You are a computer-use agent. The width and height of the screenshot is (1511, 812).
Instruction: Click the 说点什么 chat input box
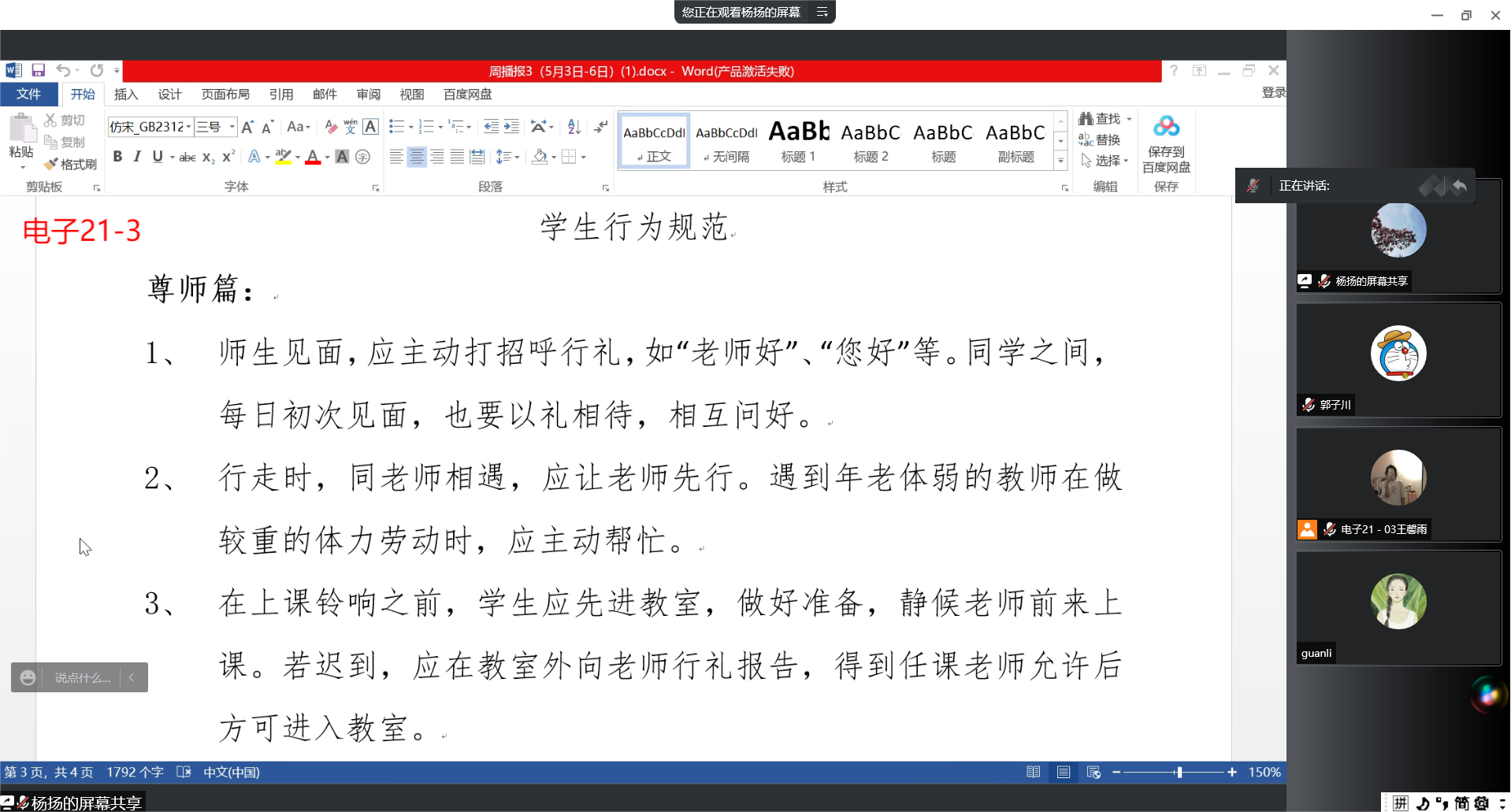82,678
